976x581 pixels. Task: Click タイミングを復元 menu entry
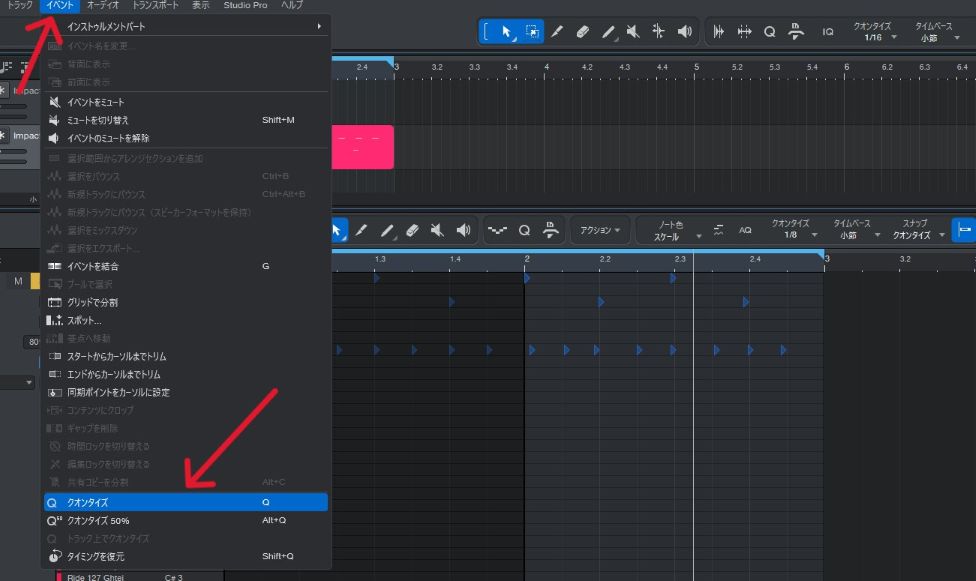click(x=96, y=556)
